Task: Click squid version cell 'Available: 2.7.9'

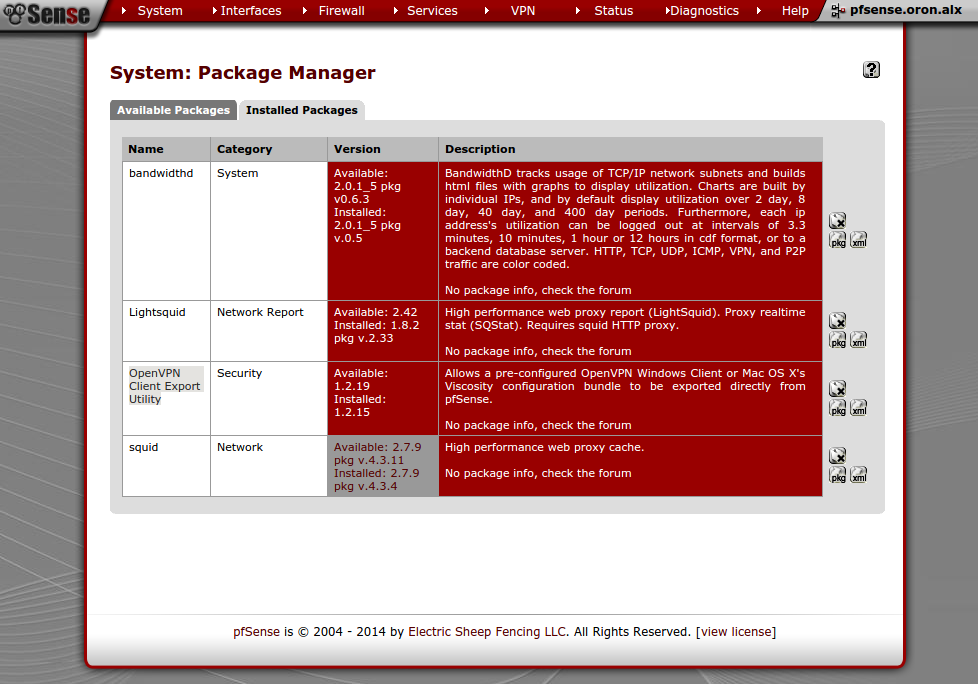Action: point(383,466)
